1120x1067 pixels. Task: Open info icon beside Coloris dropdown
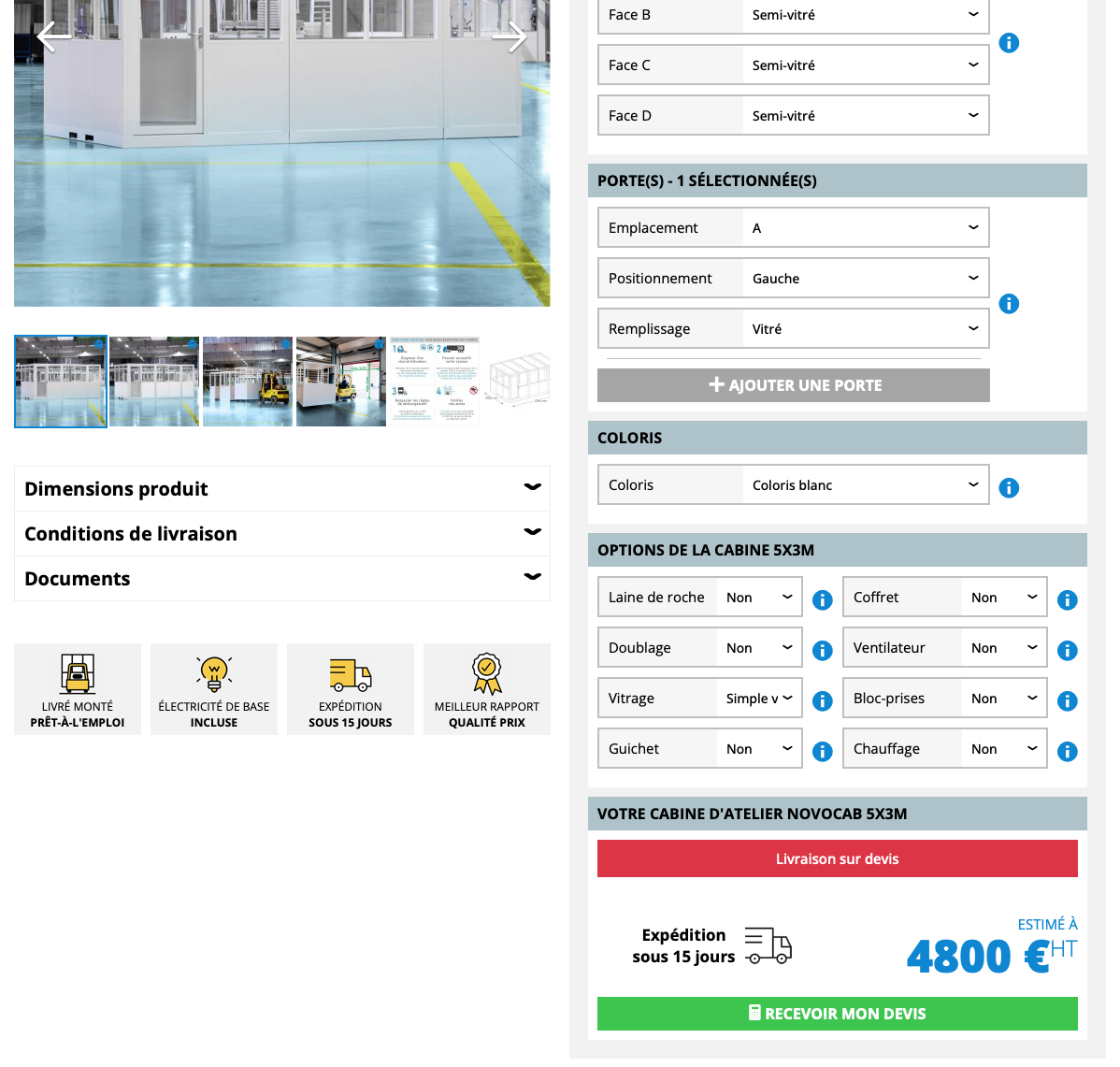tap(1009, 487)
